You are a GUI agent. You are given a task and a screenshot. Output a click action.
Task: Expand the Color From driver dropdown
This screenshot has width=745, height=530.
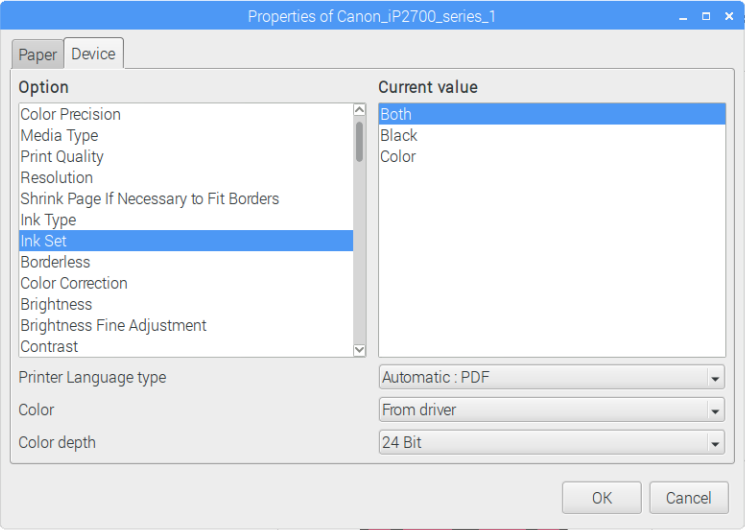(552, 410)
